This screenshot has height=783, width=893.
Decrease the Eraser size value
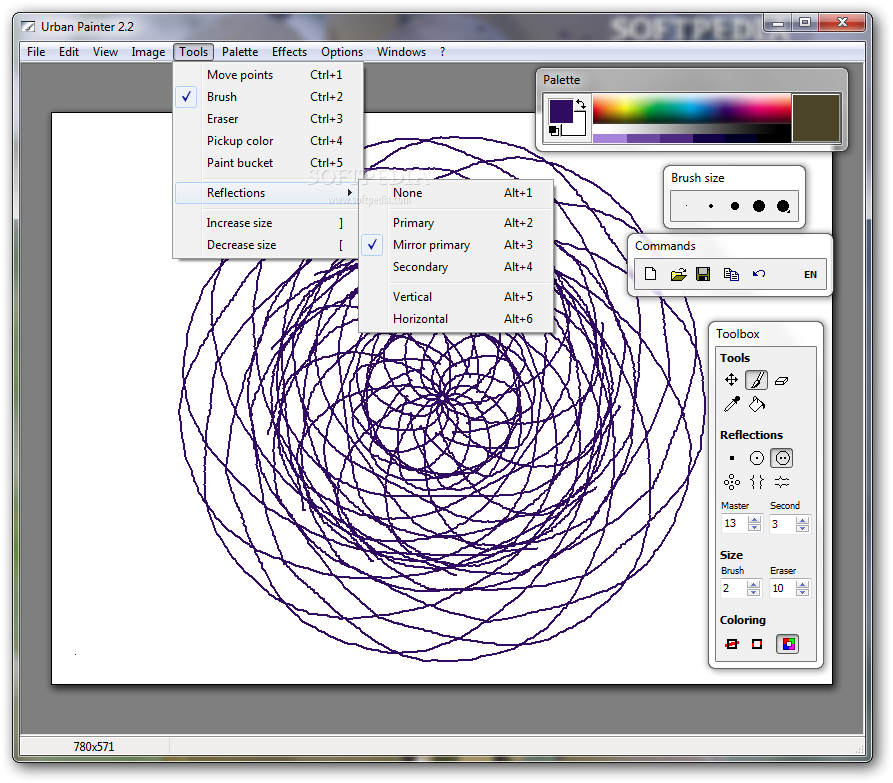pyautogui.click(x=803, y=592)
